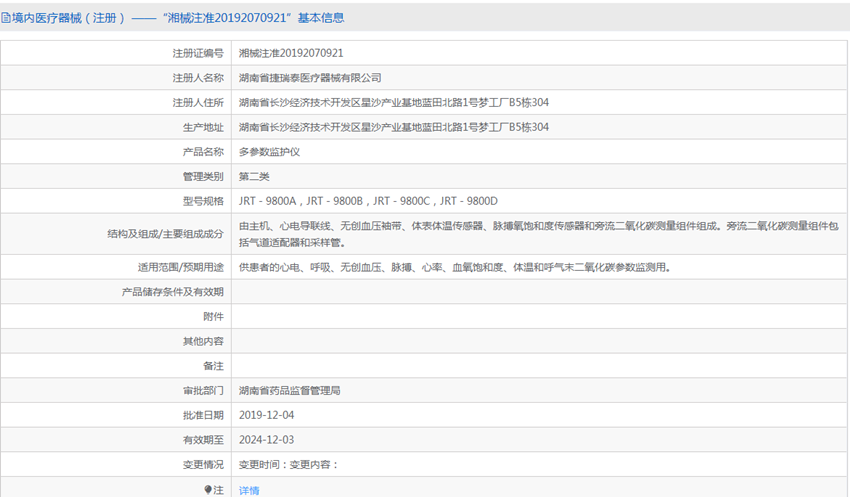
Task: Click the 产品储存条件及有效期 label
Action: 172,292
